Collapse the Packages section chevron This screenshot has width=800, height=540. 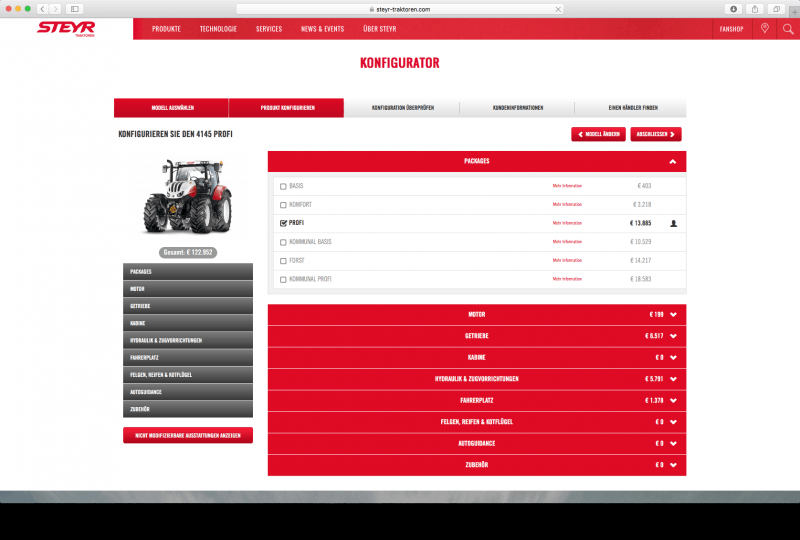tap(672, 161)
